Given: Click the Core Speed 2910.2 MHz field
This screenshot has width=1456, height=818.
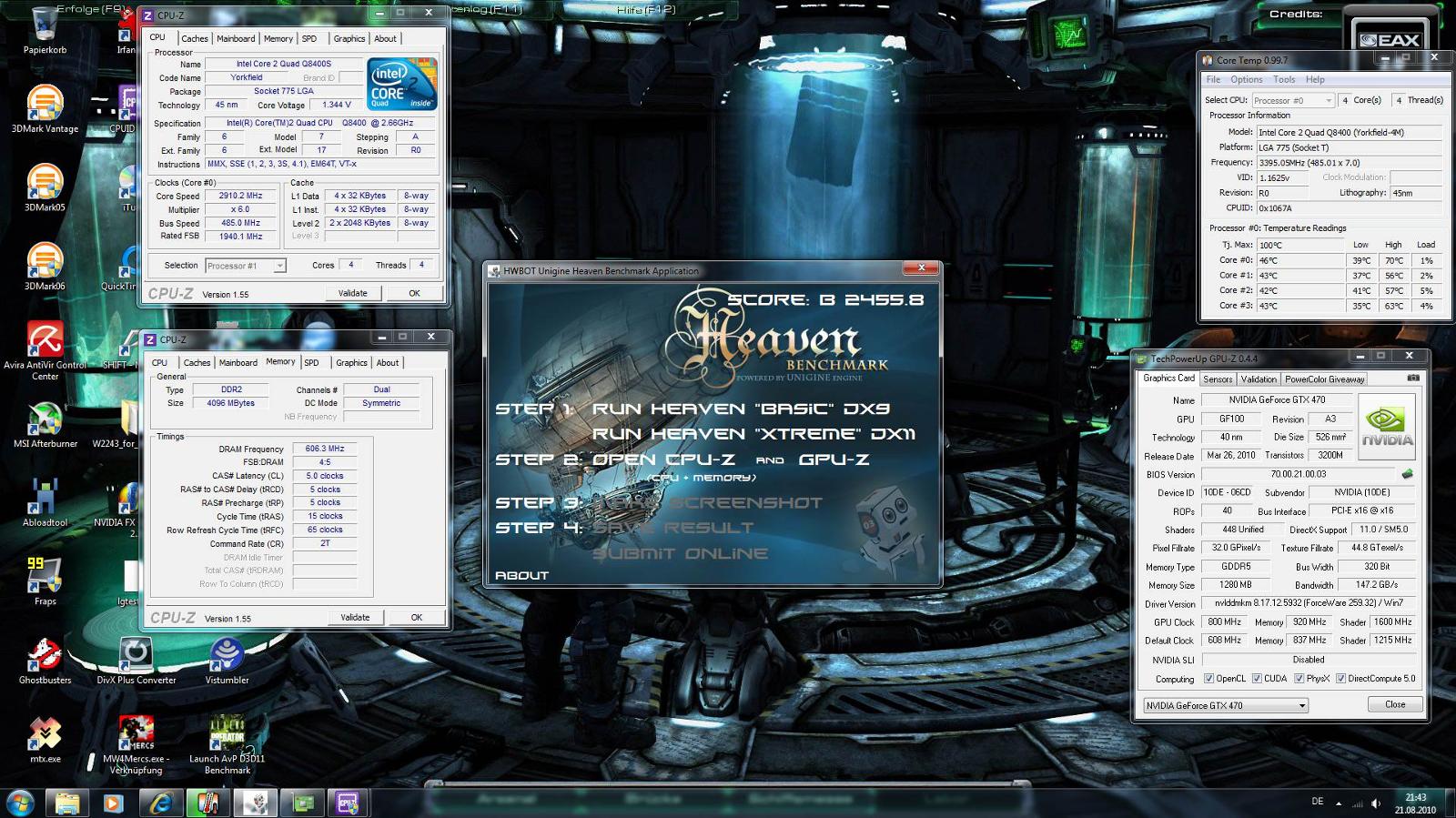Looking at the screenshot, I should [x=240, y=196].
